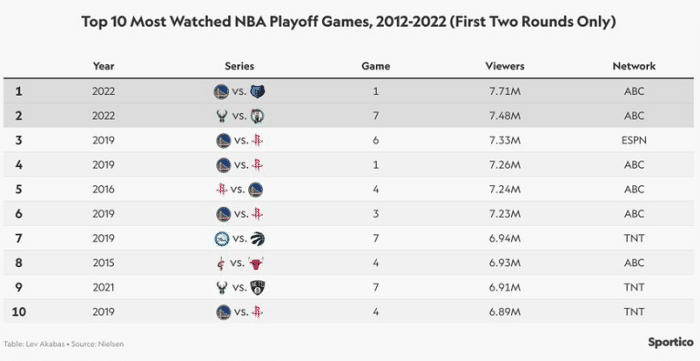This screenshot has width=700, height=361.
Task: Click the Cavaliers logo in row 8
Action: pos(220,263)
